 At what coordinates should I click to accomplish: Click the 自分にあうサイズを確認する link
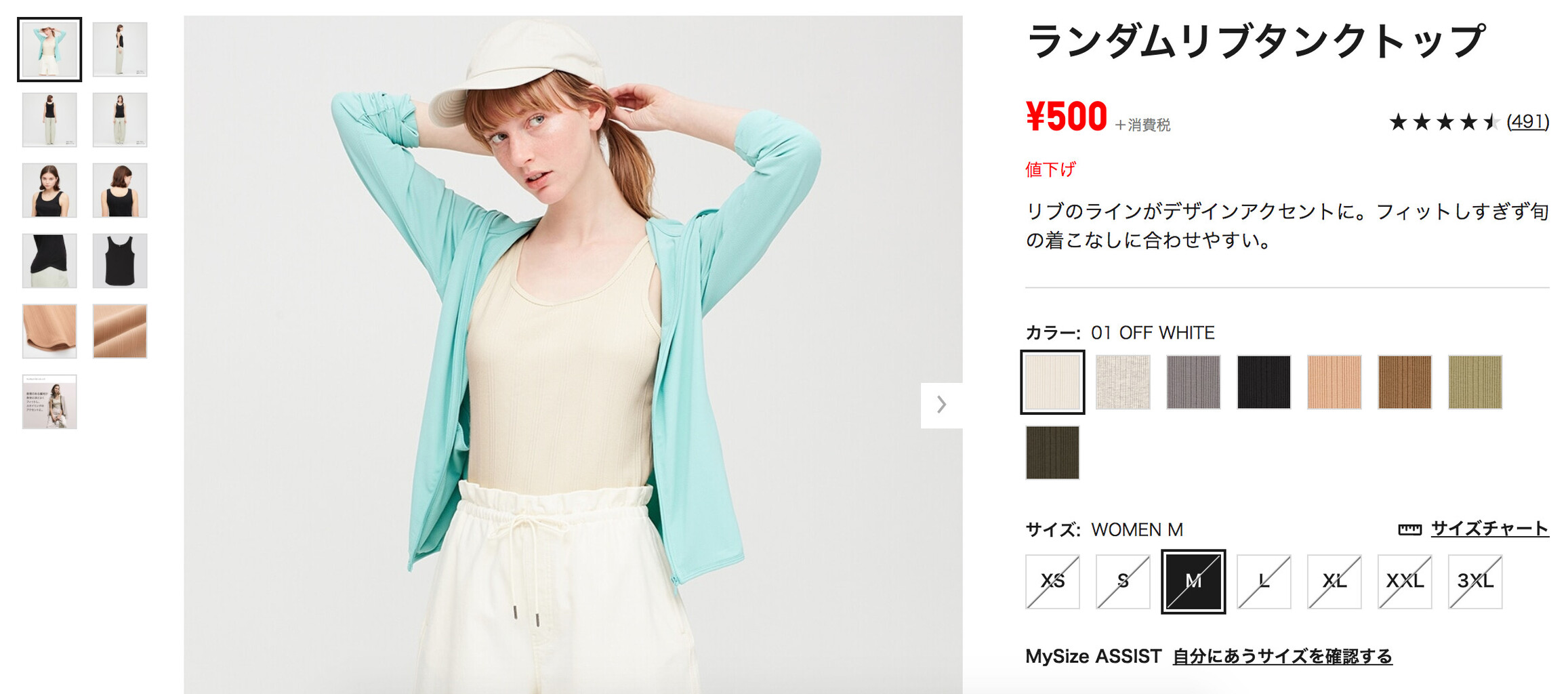1282,656
